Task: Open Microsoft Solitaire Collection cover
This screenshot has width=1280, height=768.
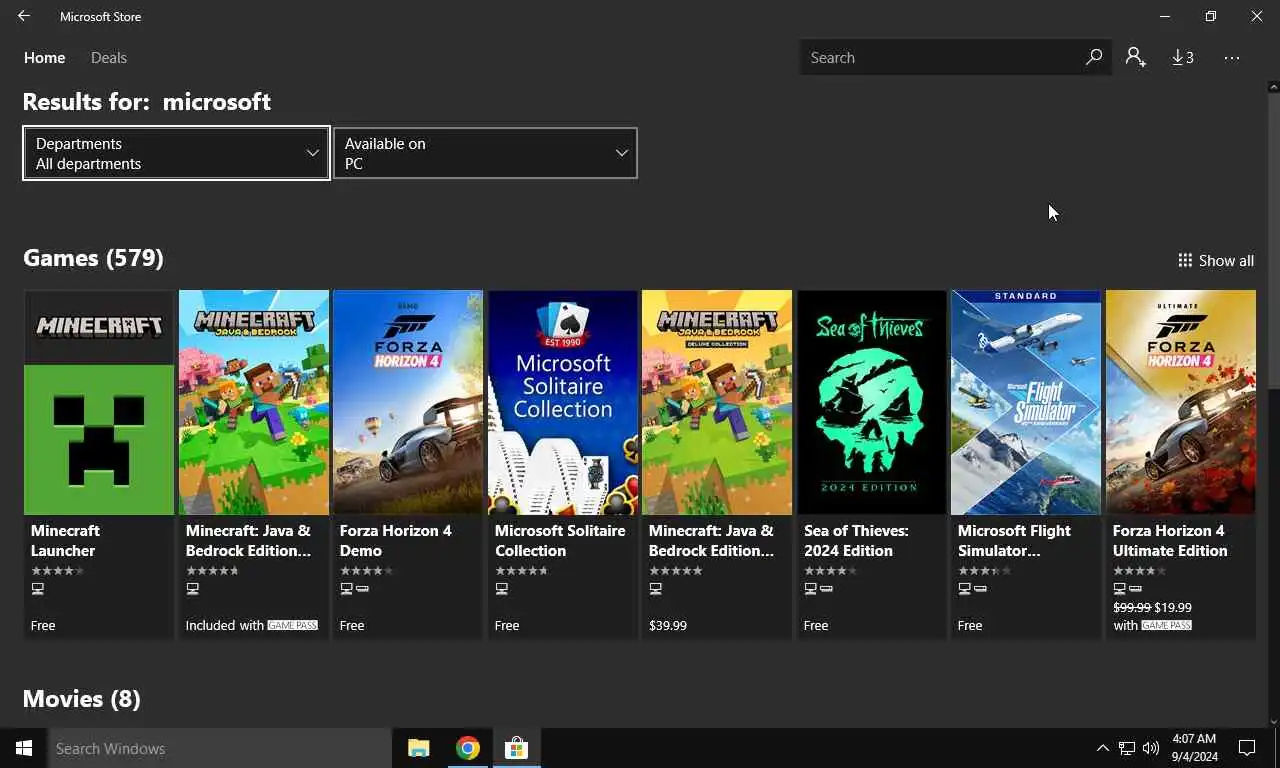Action: coord(563,402)
